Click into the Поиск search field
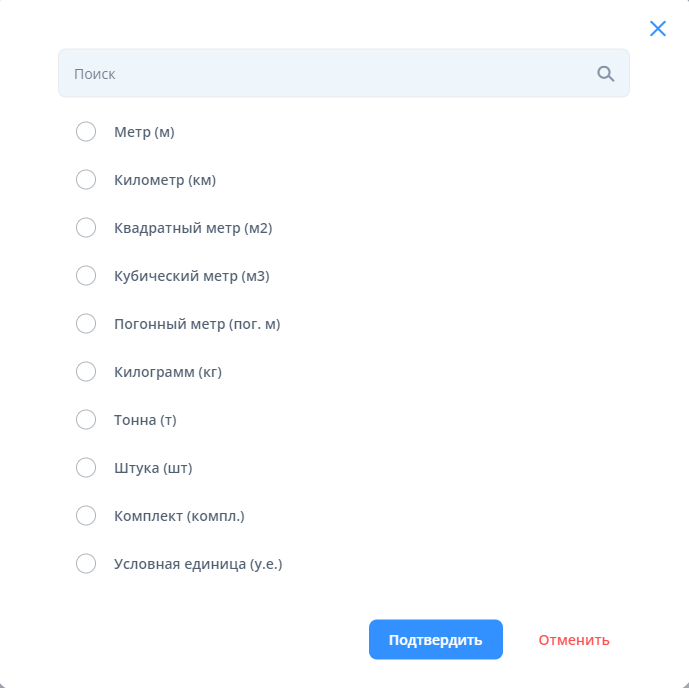 coord(330,73)
